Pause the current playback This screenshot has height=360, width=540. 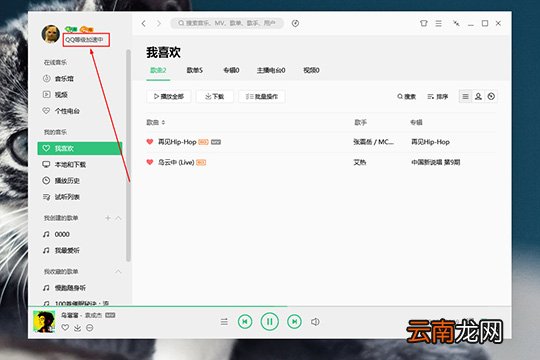click(270, 321)
